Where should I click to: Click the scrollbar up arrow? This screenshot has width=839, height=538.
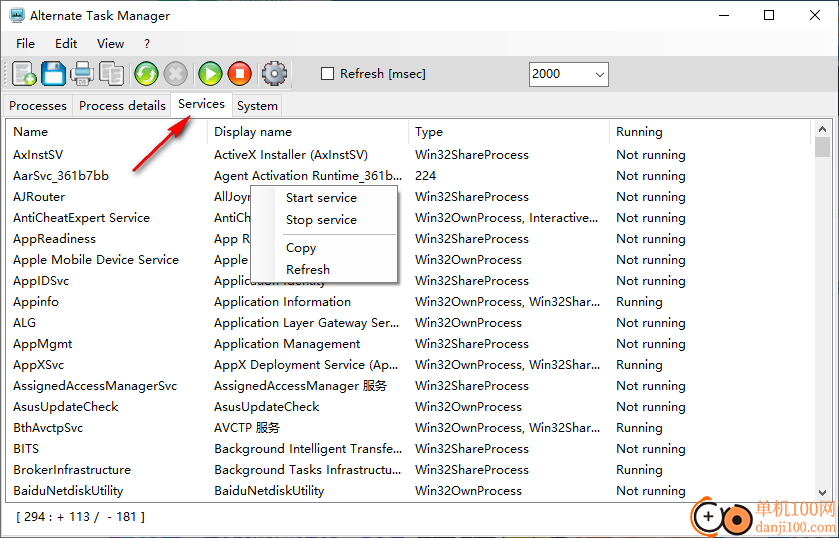click(x=822, y=129)
